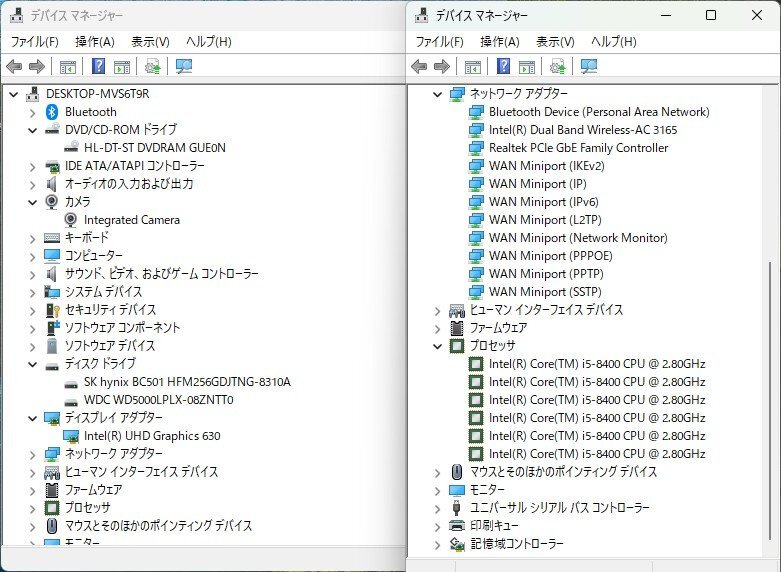Image resolution: width=781 pixels, height=572 pixels.
Task: Click Update driver icon in right window toolbar
Action: (557, 66)
